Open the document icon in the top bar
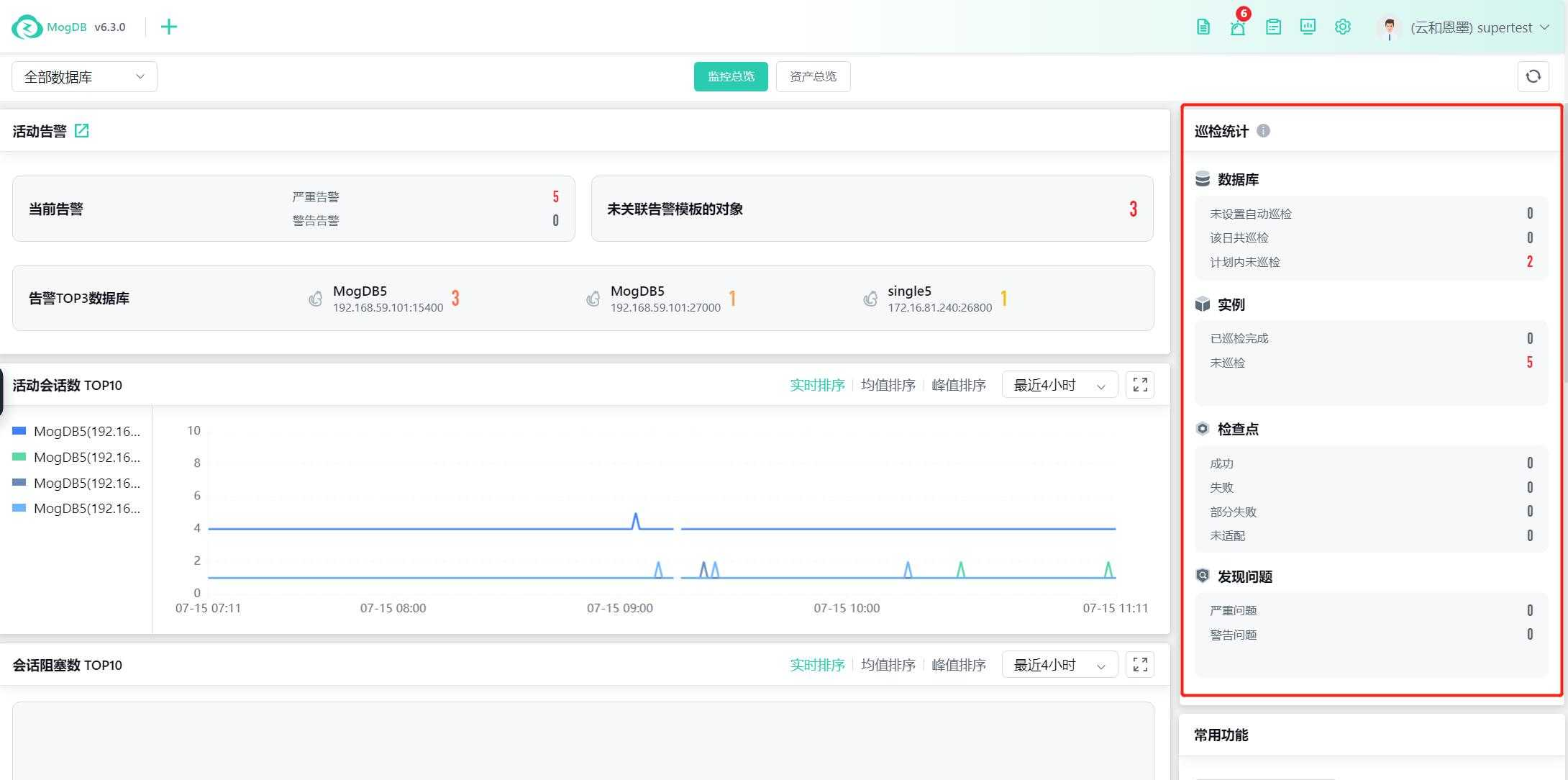The height and width of the screenshot is (780, 1568). 1203,27
